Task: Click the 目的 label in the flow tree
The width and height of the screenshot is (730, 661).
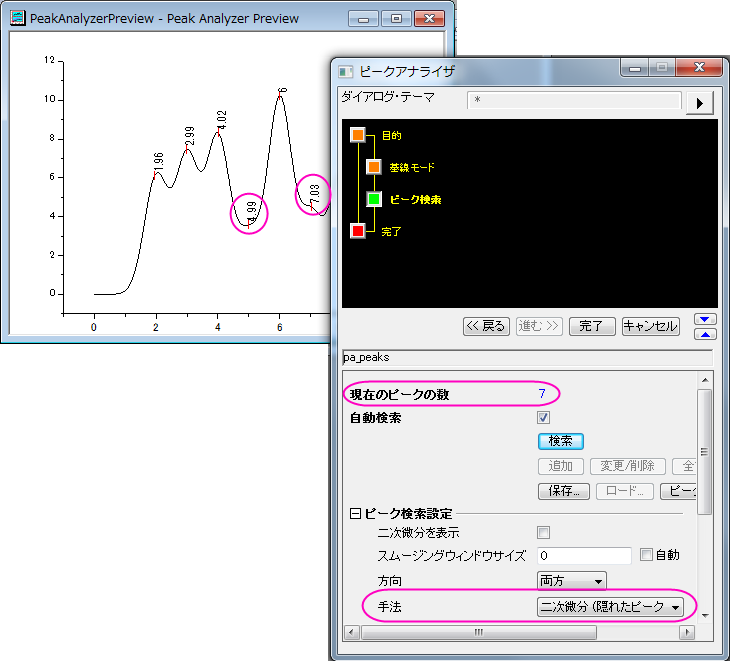Action: [x=392, y=135]
